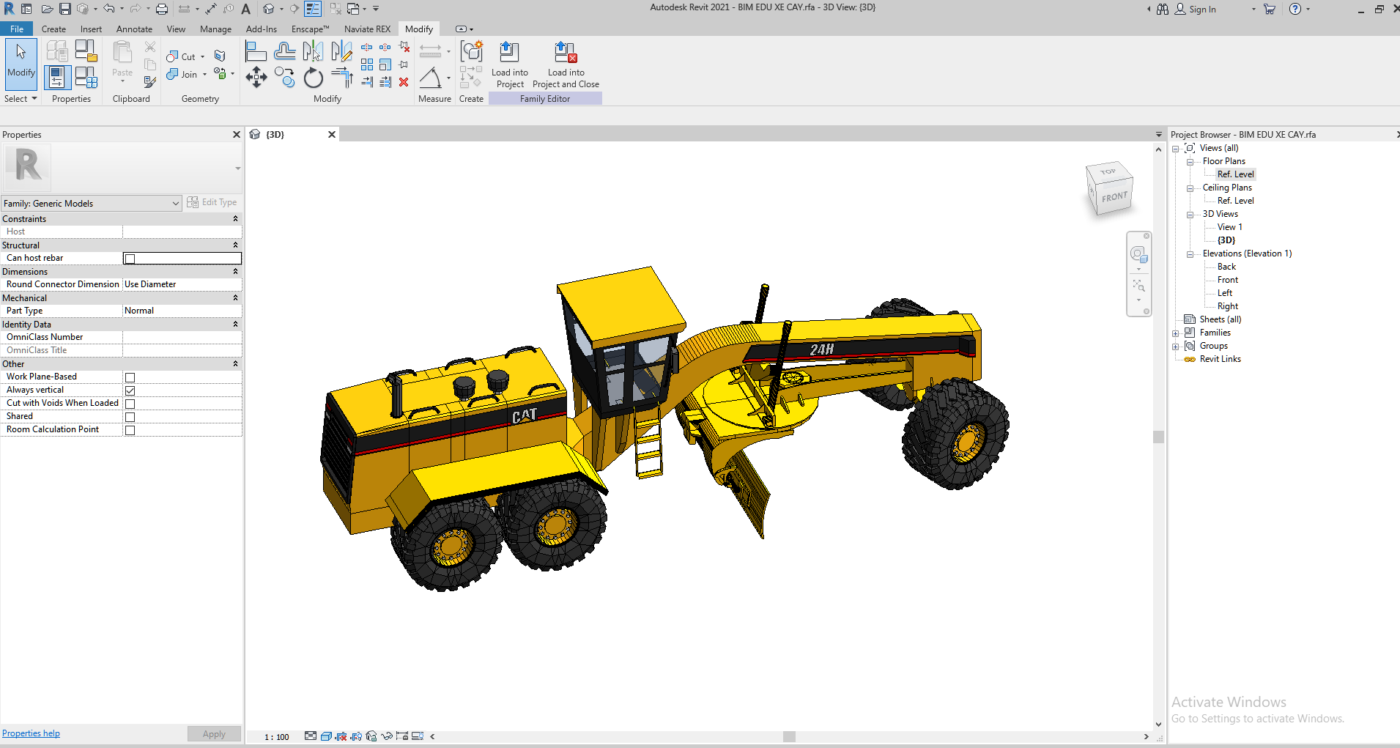
Task: Click the red Delete X icon
Action: pos(404,82)
